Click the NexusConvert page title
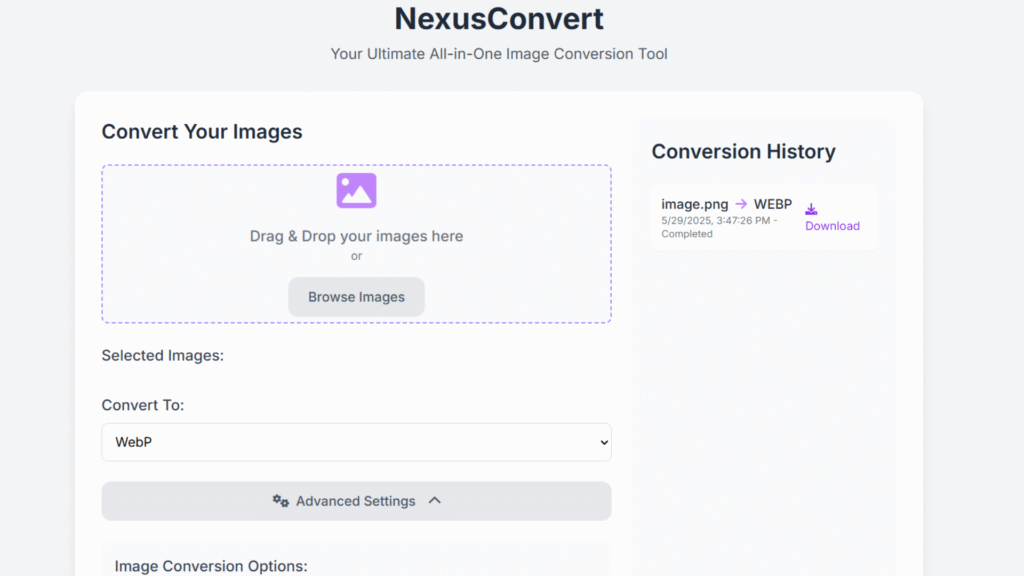1024x576 pixels. tap(499, 18)
